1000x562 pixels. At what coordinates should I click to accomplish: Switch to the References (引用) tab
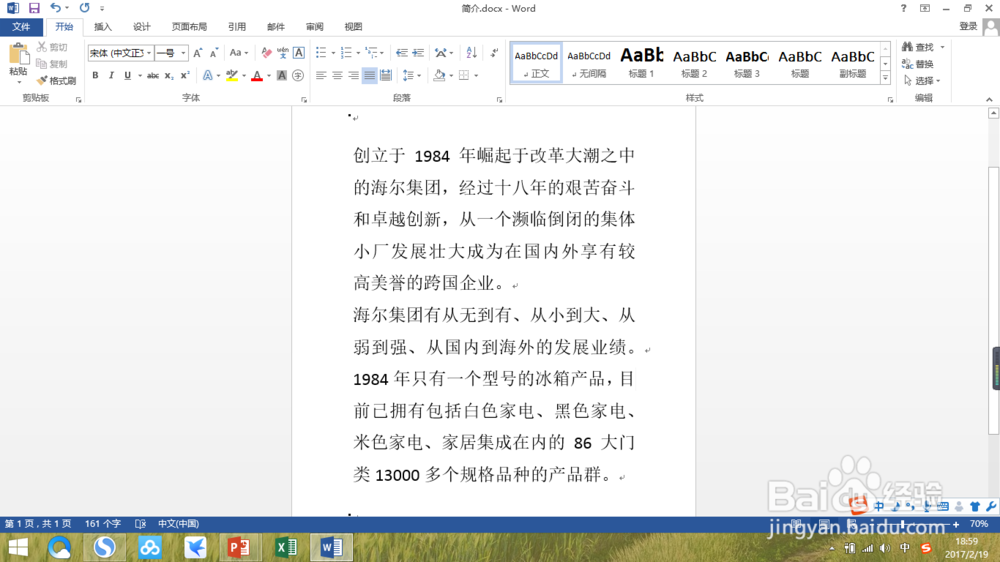[x=237, y=27]
